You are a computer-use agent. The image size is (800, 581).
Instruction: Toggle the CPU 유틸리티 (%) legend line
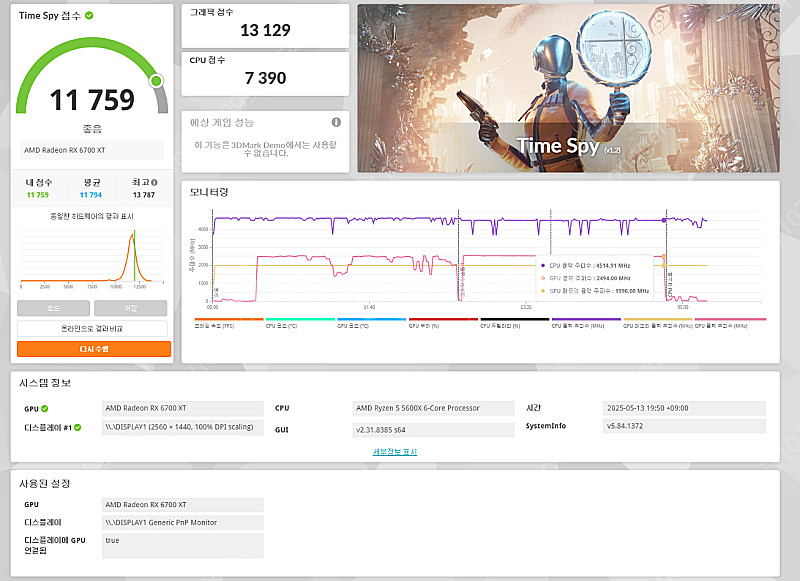point(514,323)
